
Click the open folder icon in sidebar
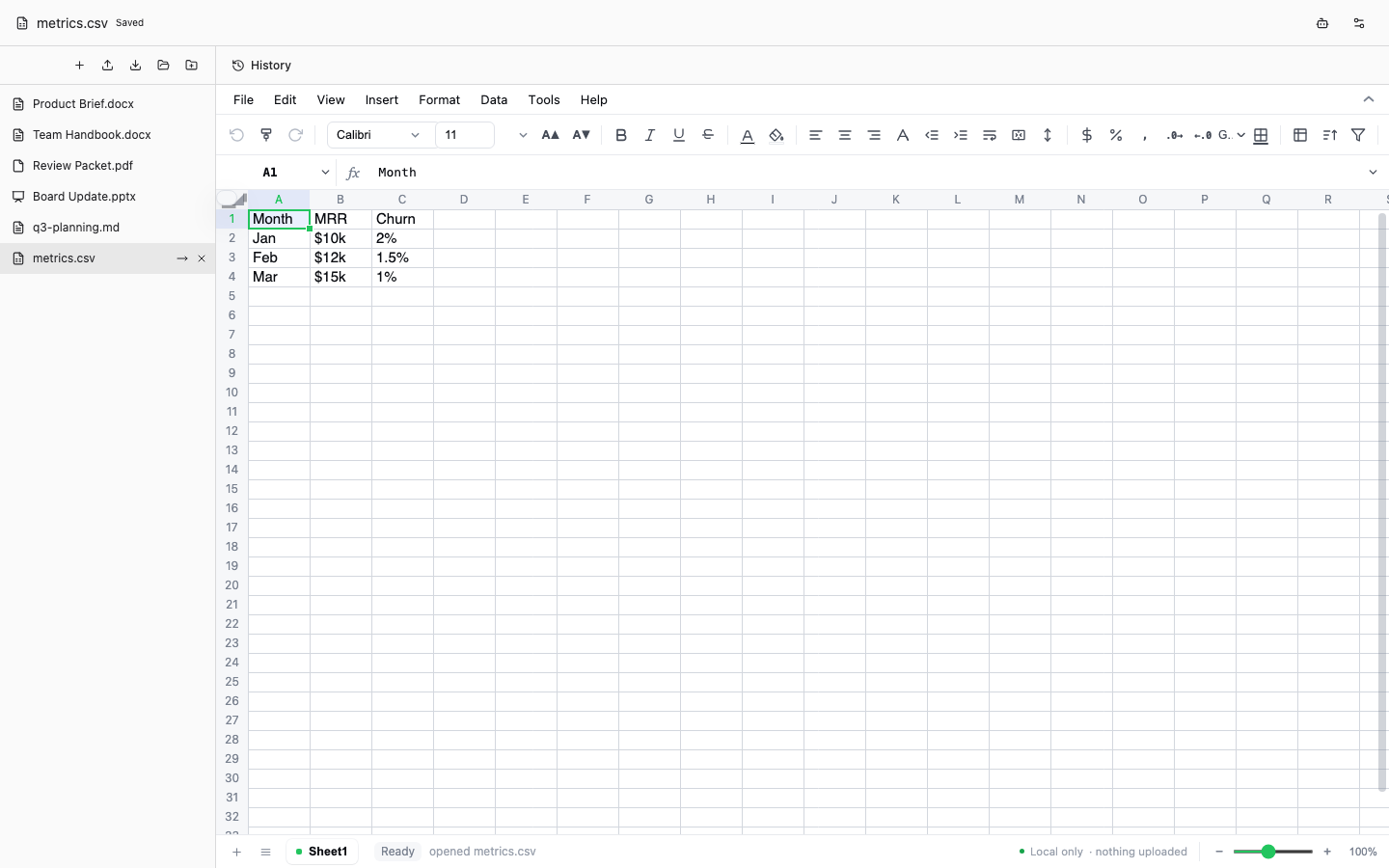(x=163, y=66)
